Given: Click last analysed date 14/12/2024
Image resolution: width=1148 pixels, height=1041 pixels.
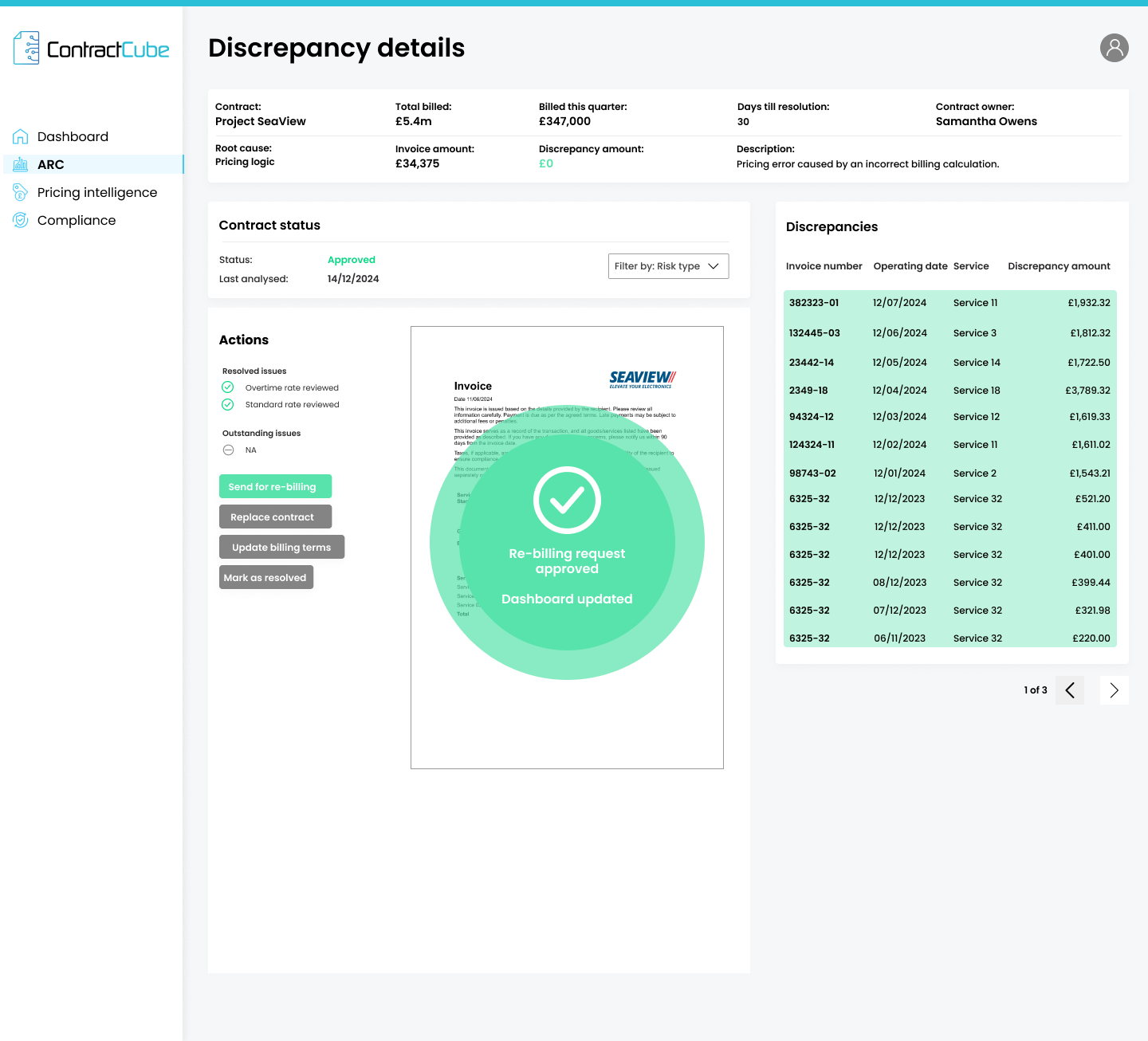Looking at the screenshot, I should tap(353, 279).
